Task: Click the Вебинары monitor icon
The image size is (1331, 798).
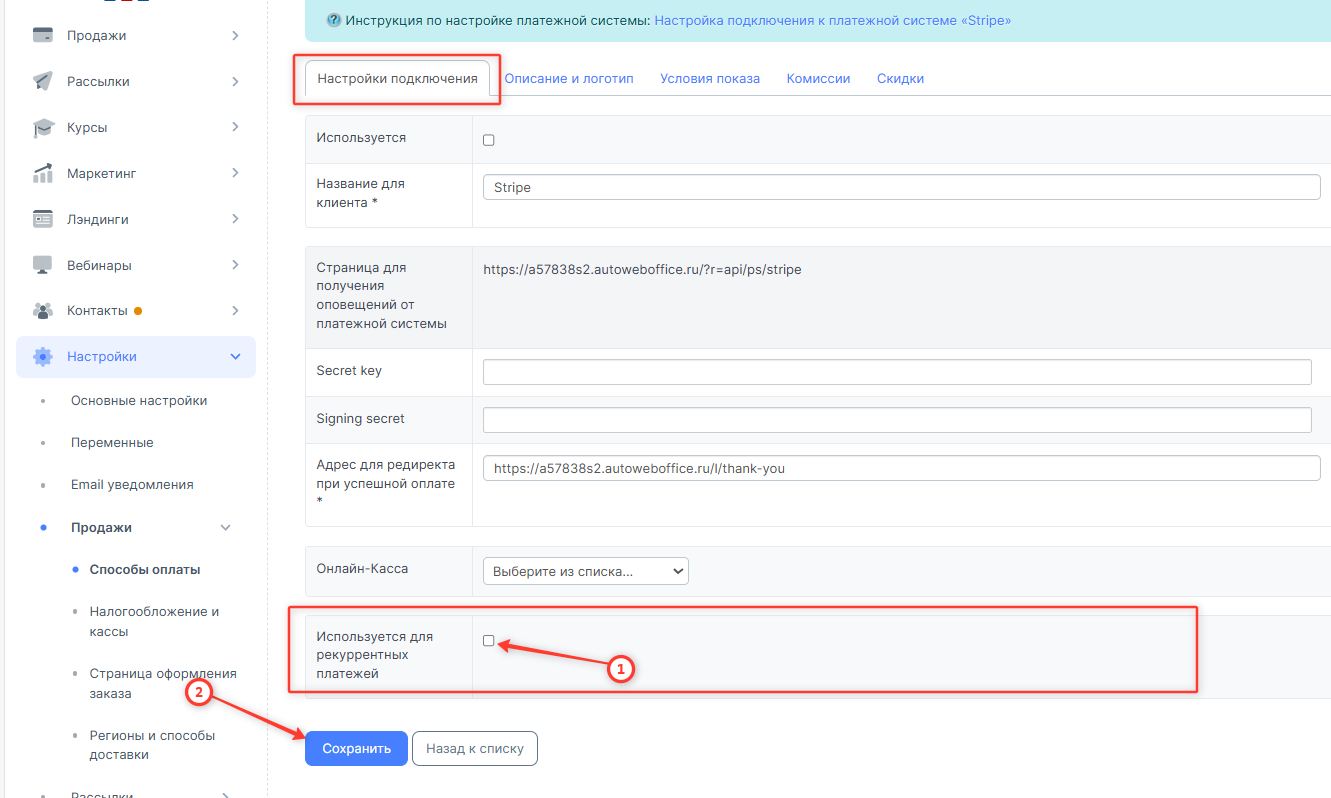Action: point(43,265)
